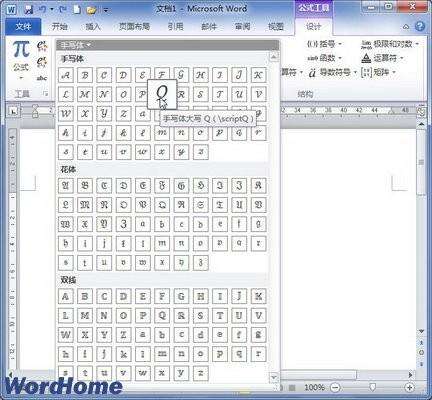Insert Fraktur capital M symbol
432x400 pixels.
tap(85, 205)
